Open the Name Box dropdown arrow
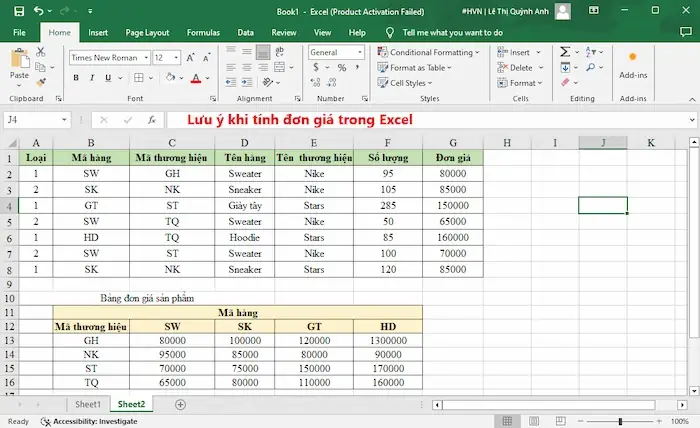This screenshot has width=700, height=428. click(64, 120)
